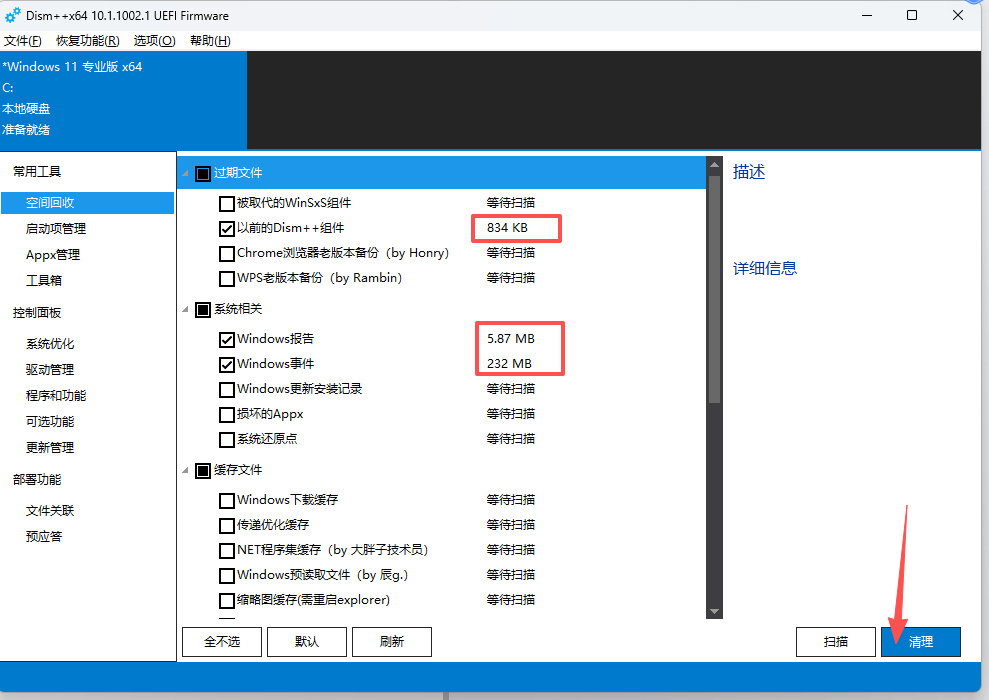Viewport: 989px width, 700px height.
Task: Click the 全不选 button
Action: point(222,642)
